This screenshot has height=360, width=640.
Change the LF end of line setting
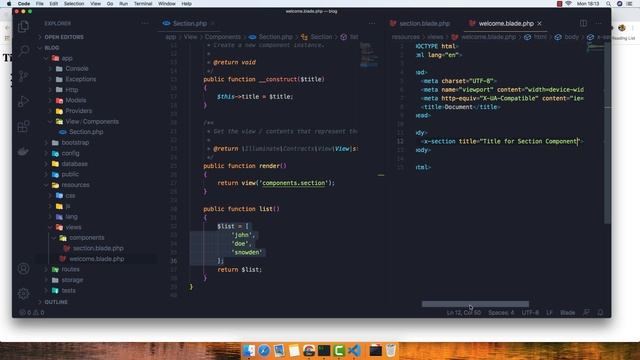549,313
